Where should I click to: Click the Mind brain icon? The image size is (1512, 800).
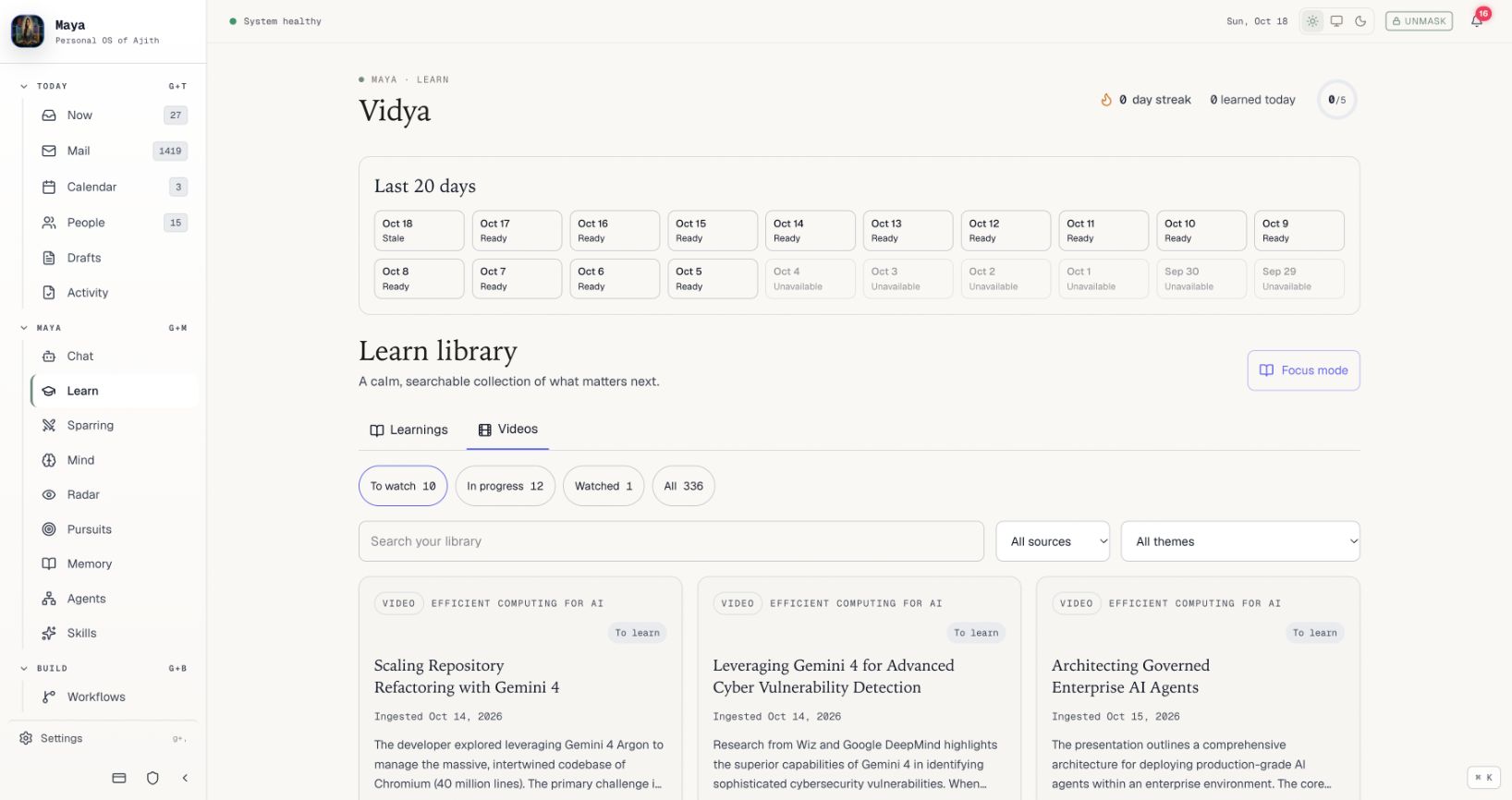point(49,460)
